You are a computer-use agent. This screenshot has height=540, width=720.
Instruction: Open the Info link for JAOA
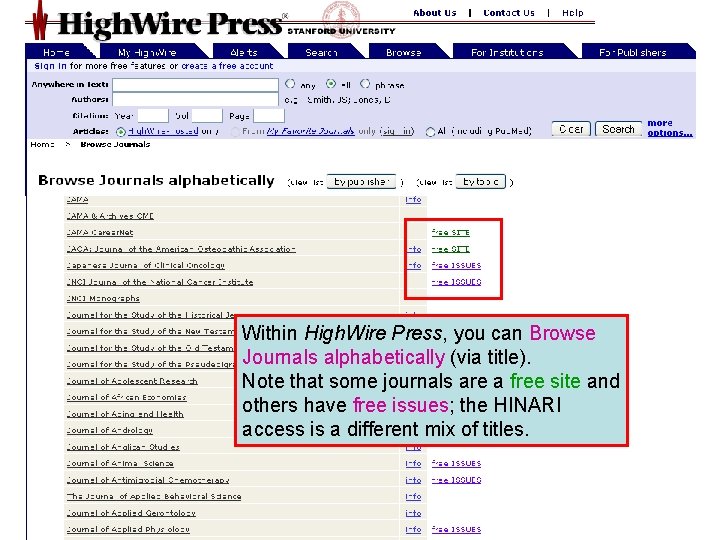point(413,249)
